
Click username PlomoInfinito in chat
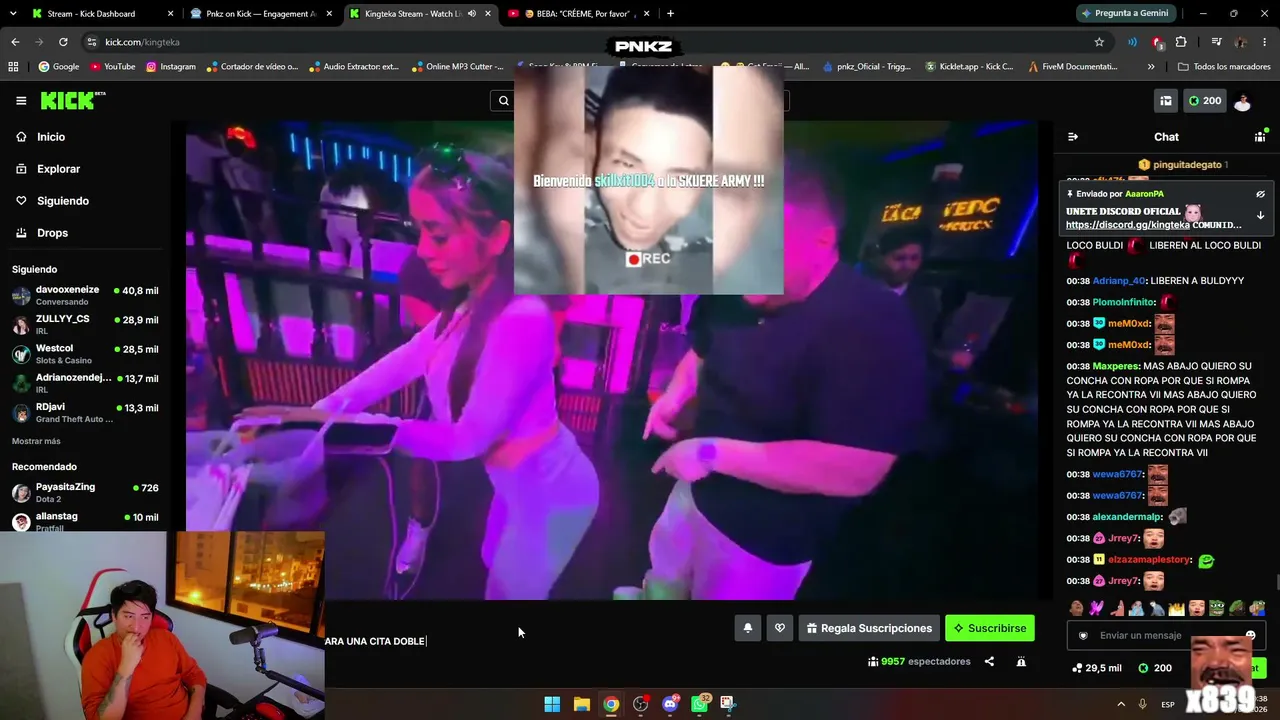(1124, 302)
